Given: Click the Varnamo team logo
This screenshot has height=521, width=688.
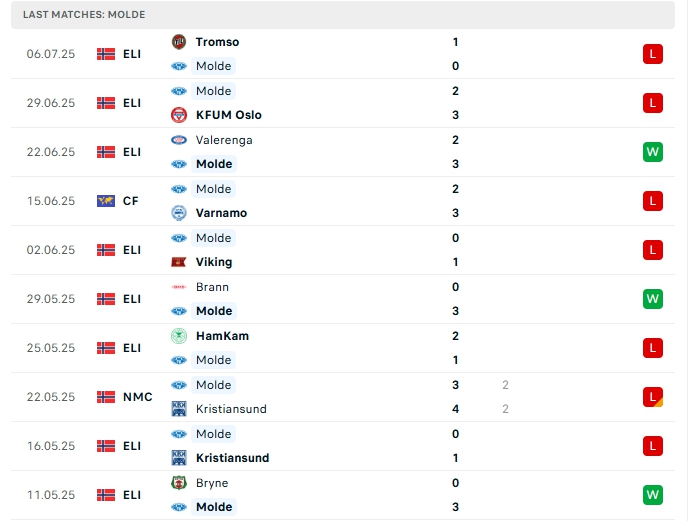Looking at the screenshot, I should coord(179,213).
